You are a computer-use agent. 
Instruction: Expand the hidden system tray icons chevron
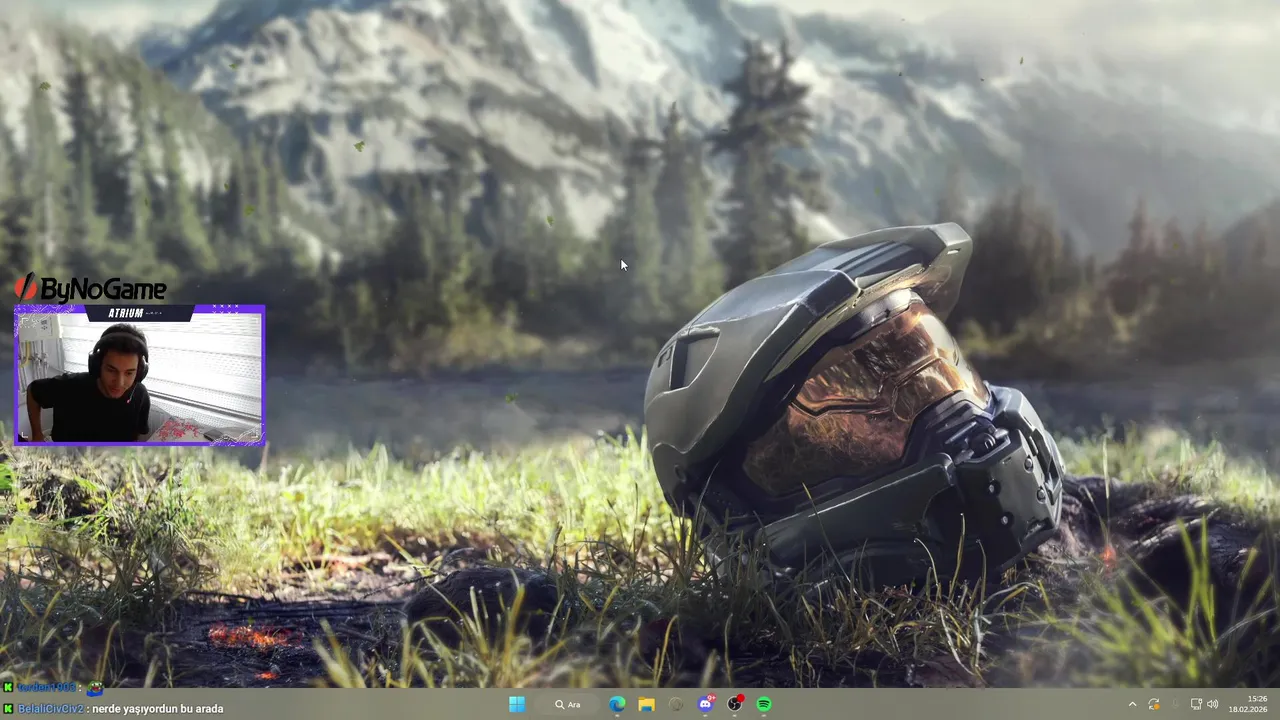(x=1133, y=704)
